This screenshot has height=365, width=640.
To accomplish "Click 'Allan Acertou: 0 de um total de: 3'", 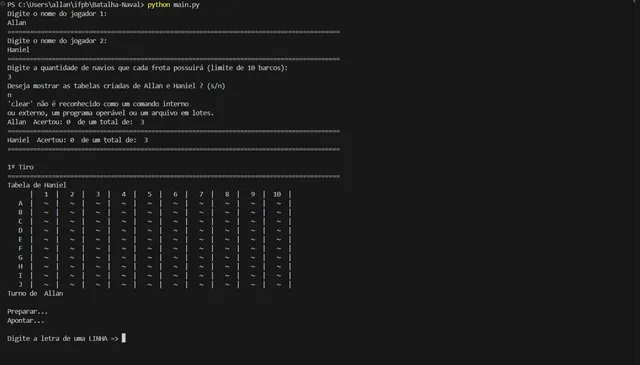I will click(76, 122).
